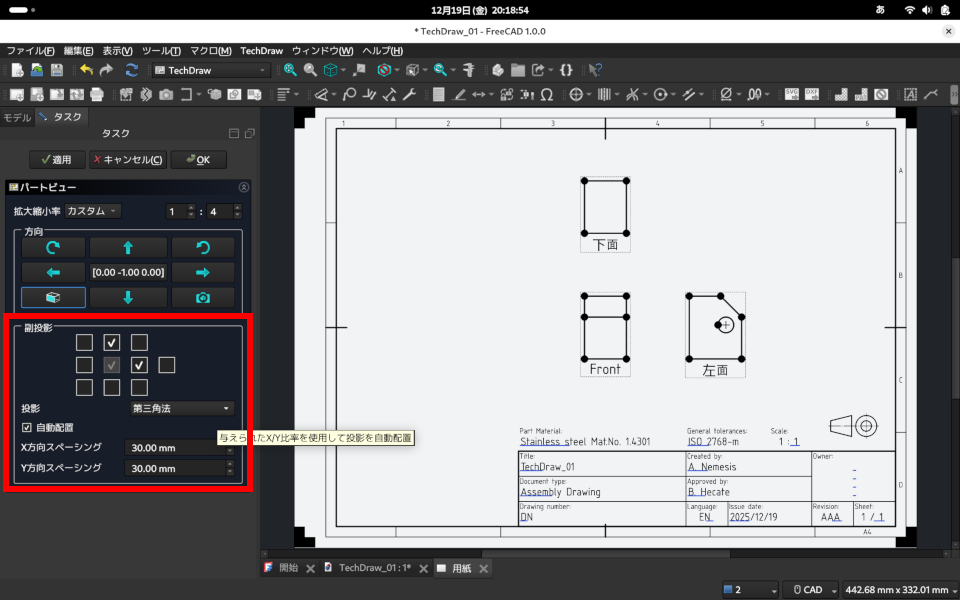Enable the top-right secondary projection checkbox
The width and height of the screenshot is (960, 600).
(139, 343)
